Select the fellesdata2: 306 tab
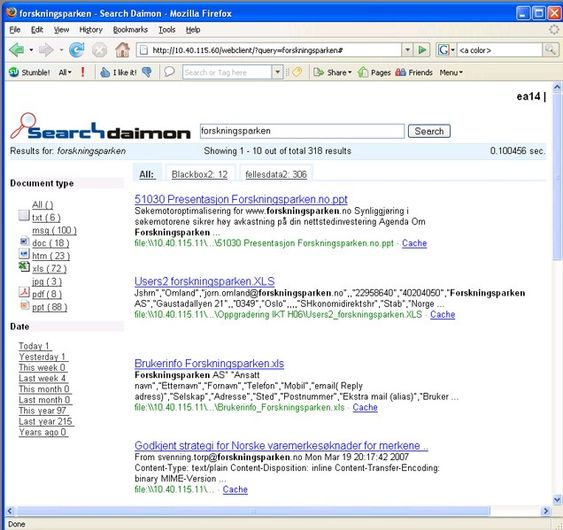Screen dimensions: 563x530 [x=276, y=175]
